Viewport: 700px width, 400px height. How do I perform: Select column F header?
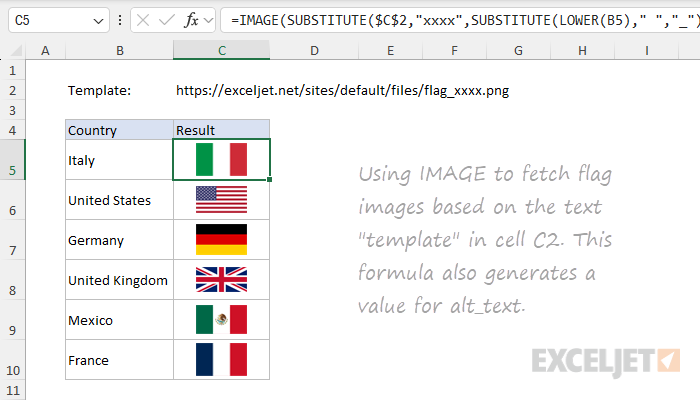[x=454, y=51]
